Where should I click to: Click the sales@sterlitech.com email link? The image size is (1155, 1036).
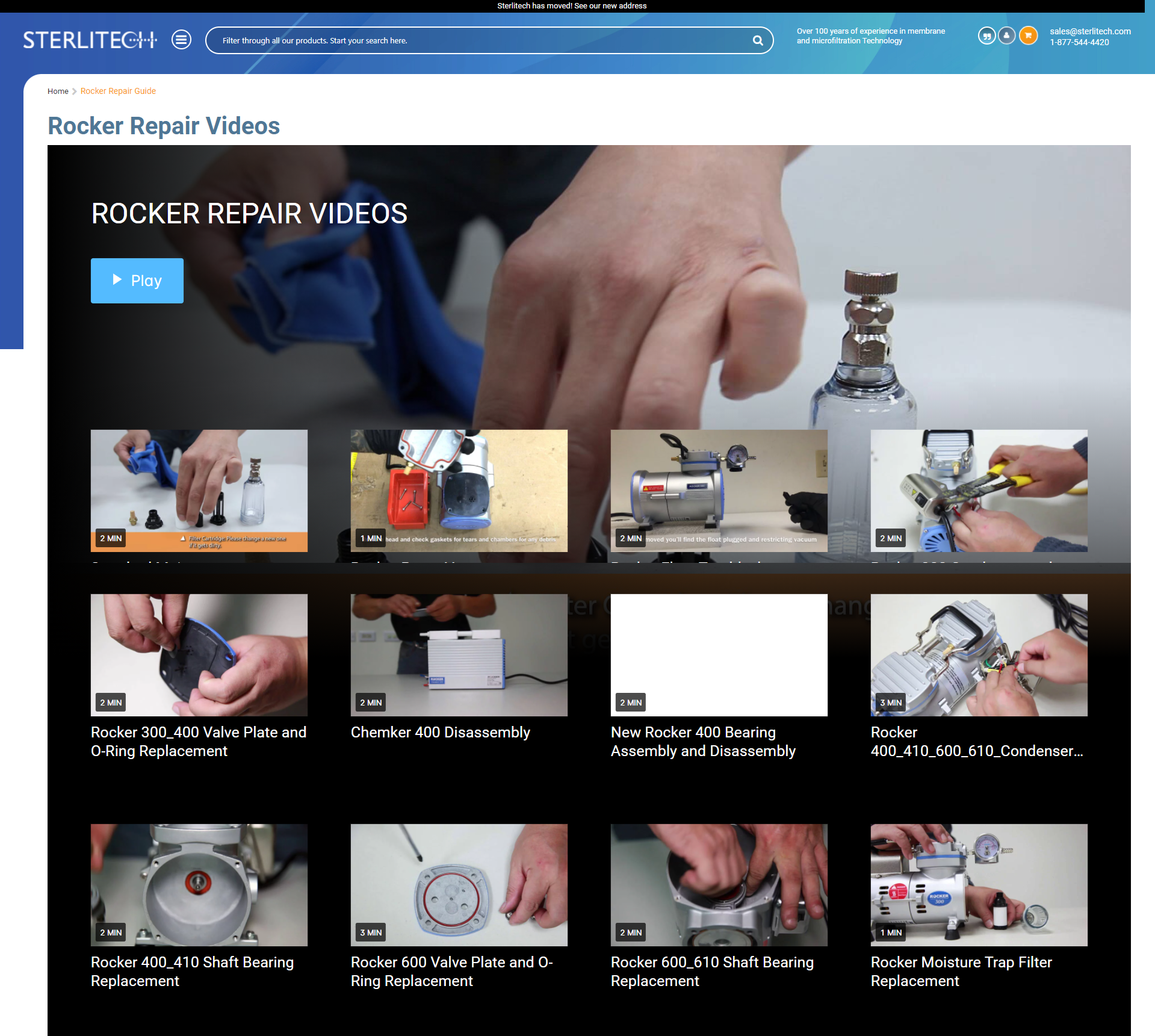pyautogui.click(x=1090, y=31)
